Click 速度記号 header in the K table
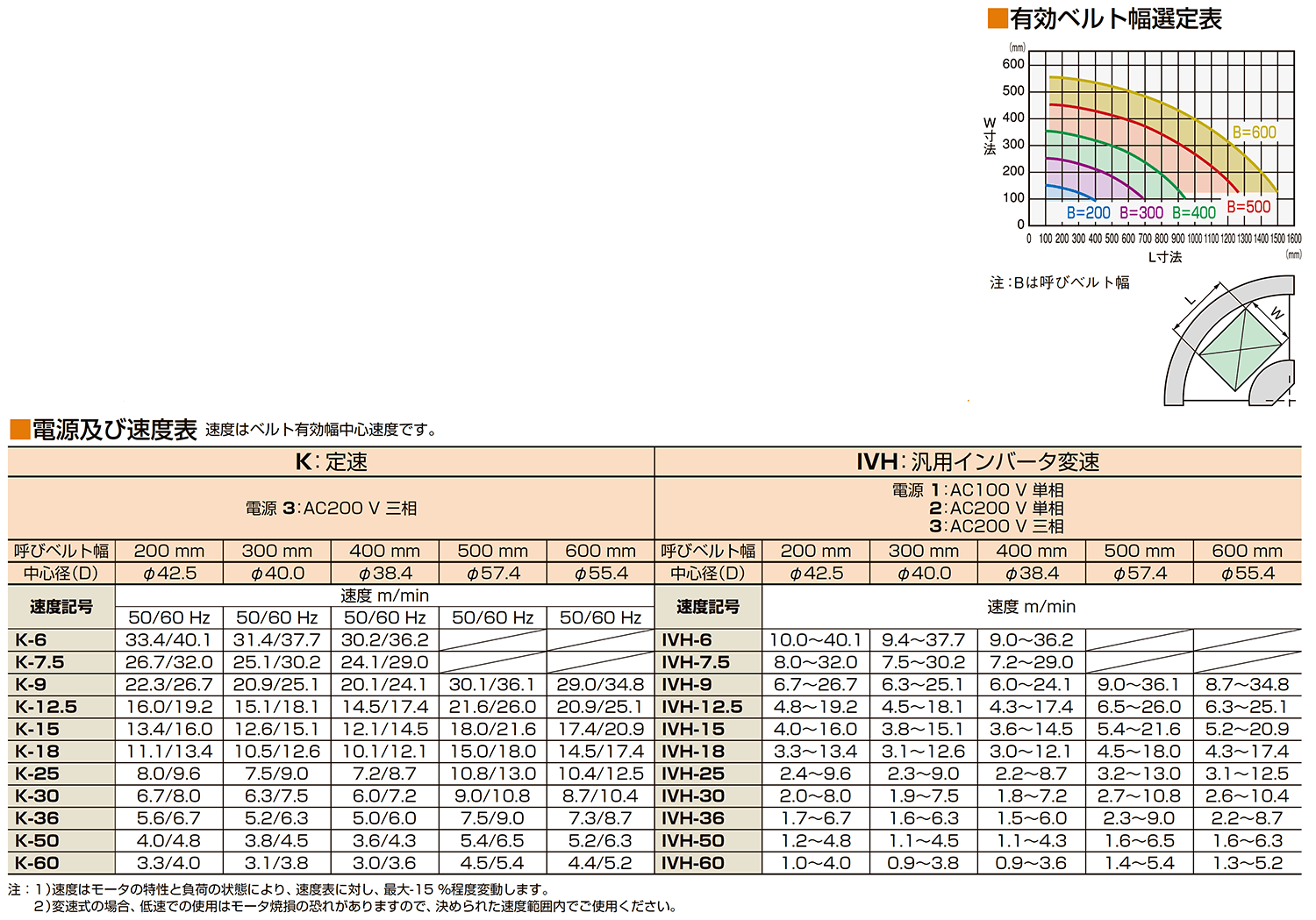The width and height of the screenshot is (1316, 920). click(x=61, y=606)
